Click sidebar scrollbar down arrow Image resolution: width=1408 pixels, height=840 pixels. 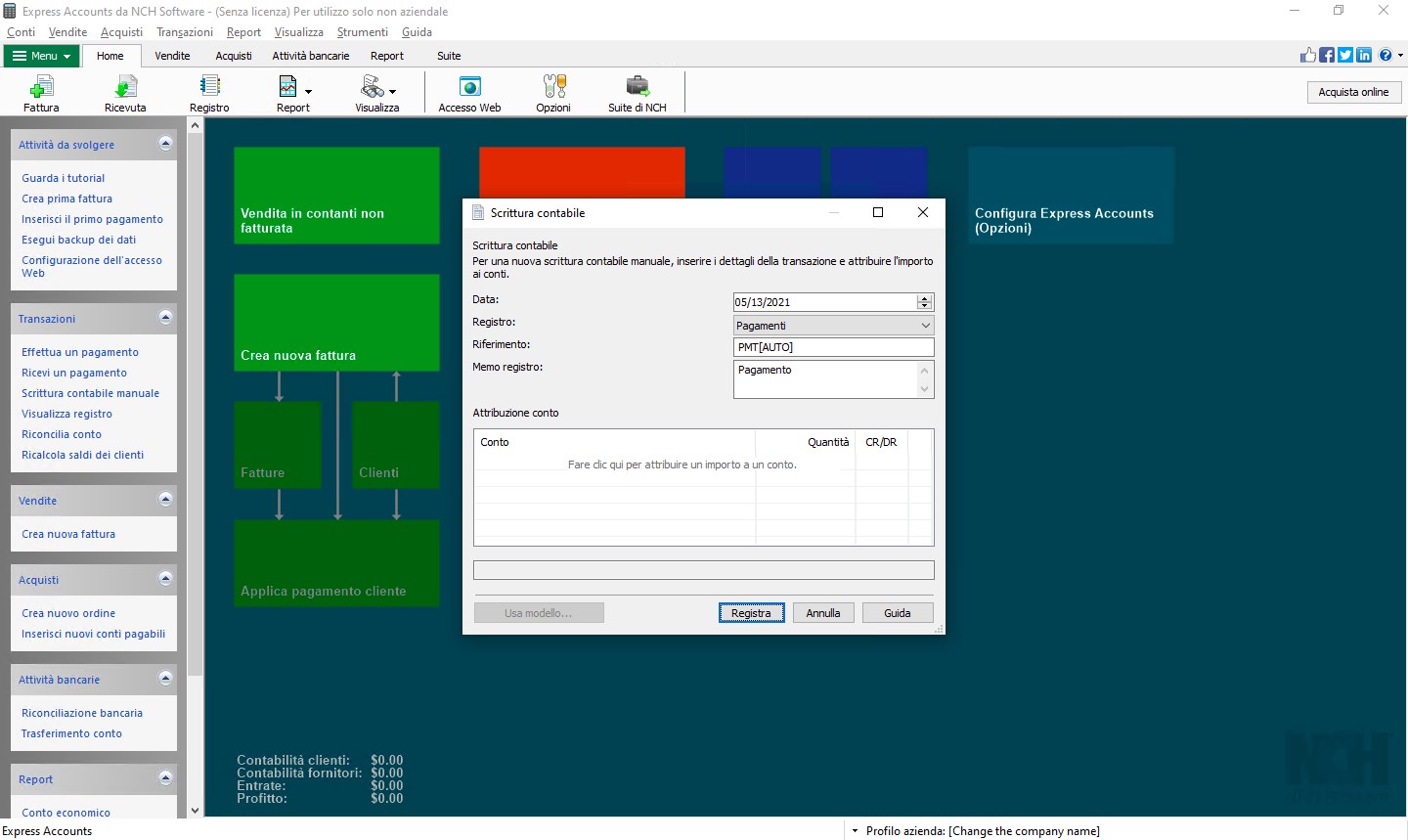pos(195,810)
